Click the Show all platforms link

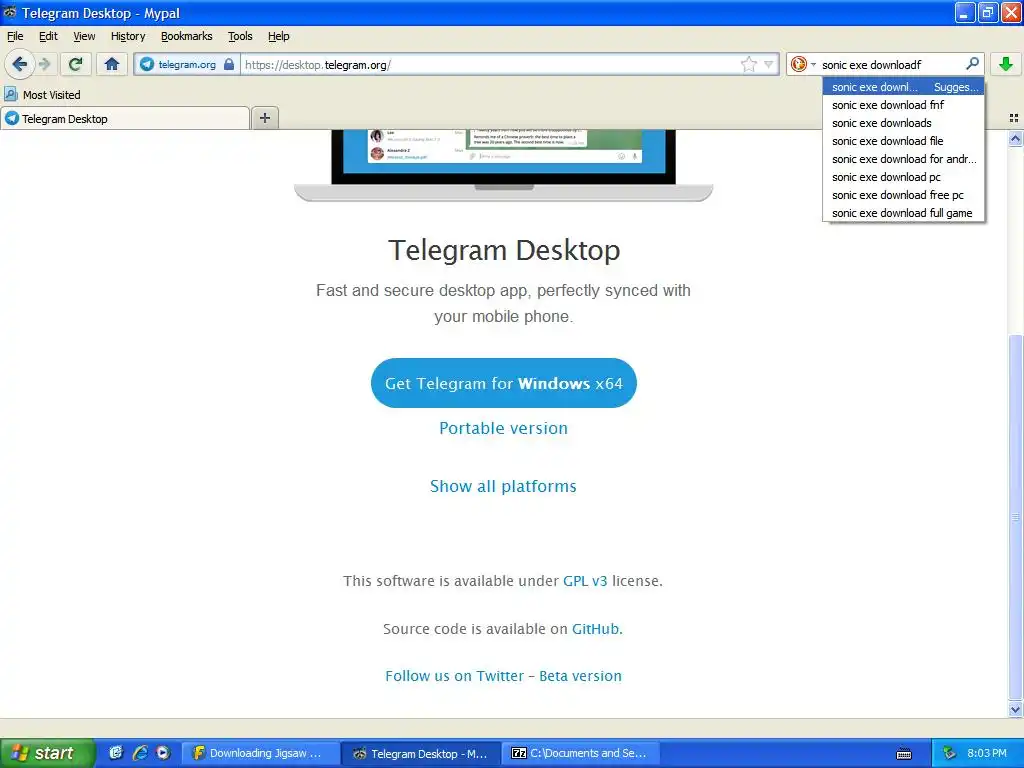504,486
